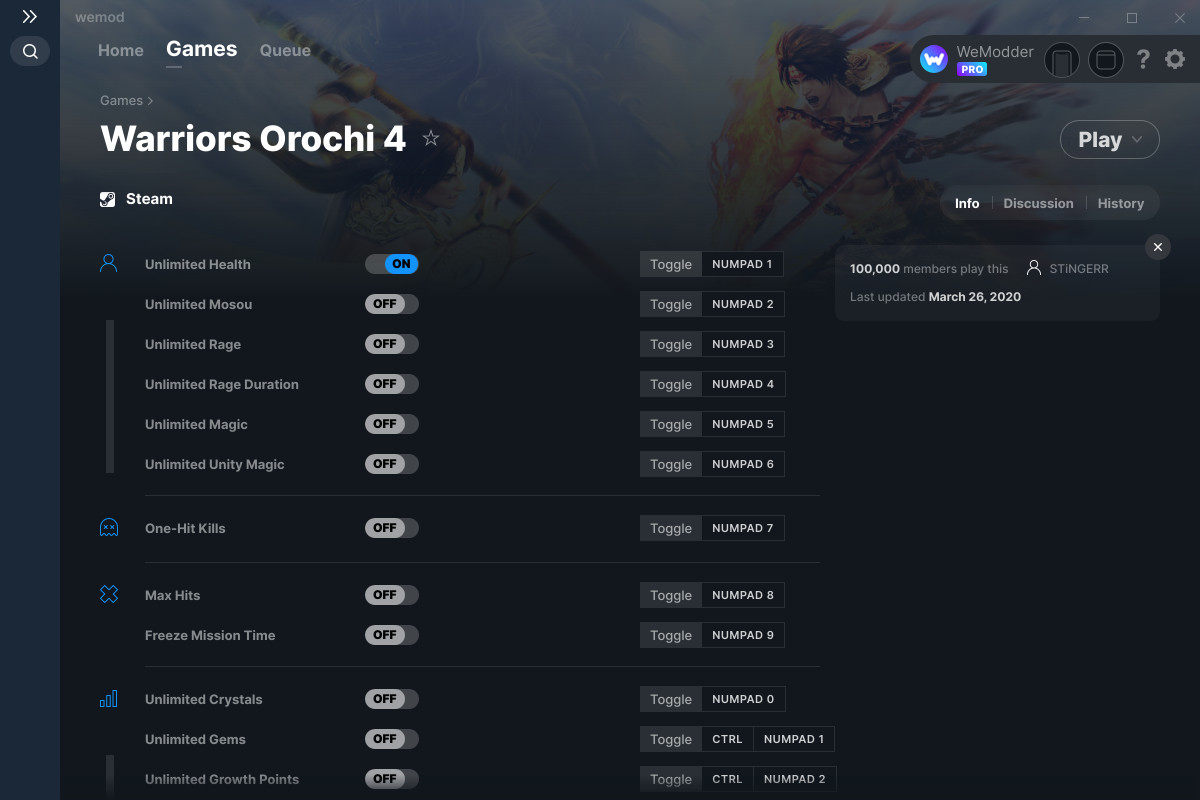Enable Freeze Mission Time toggle
This screenshot has height=800, width=1200.
click(x=392, y=635)
